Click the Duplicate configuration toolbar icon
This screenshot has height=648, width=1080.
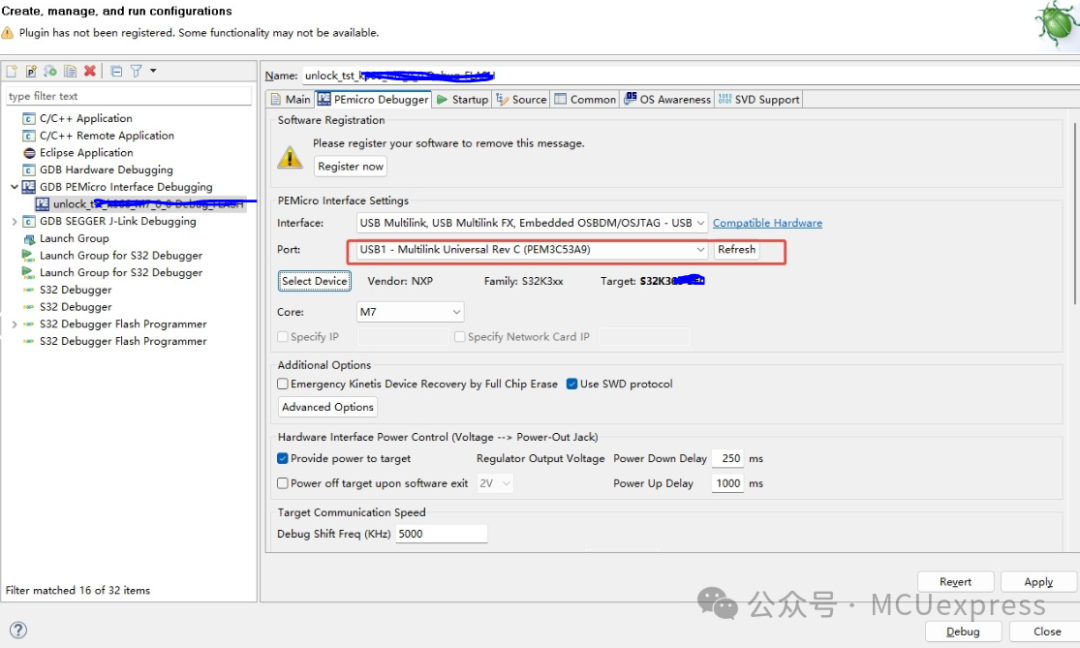(70, 71)
